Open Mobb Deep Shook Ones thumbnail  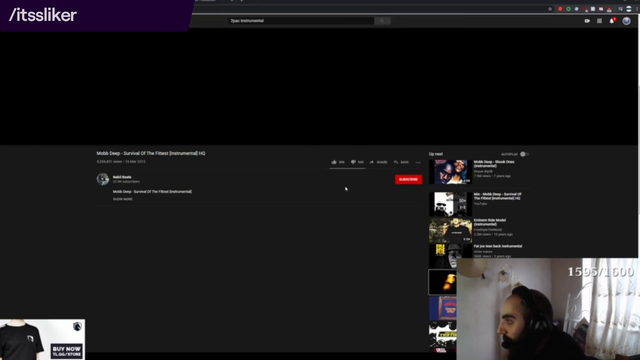[x=450, y=172]
